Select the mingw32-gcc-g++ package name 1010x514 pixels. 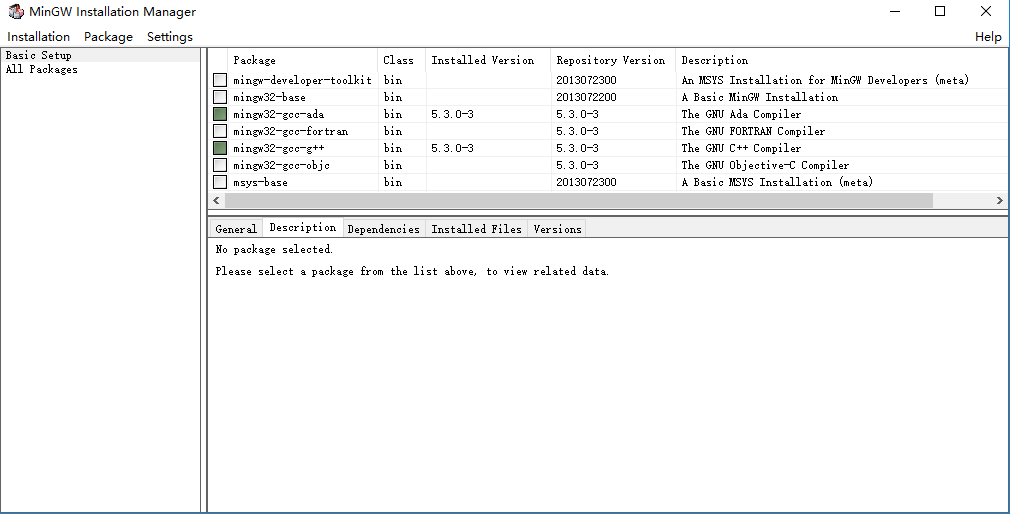point(279,148)
